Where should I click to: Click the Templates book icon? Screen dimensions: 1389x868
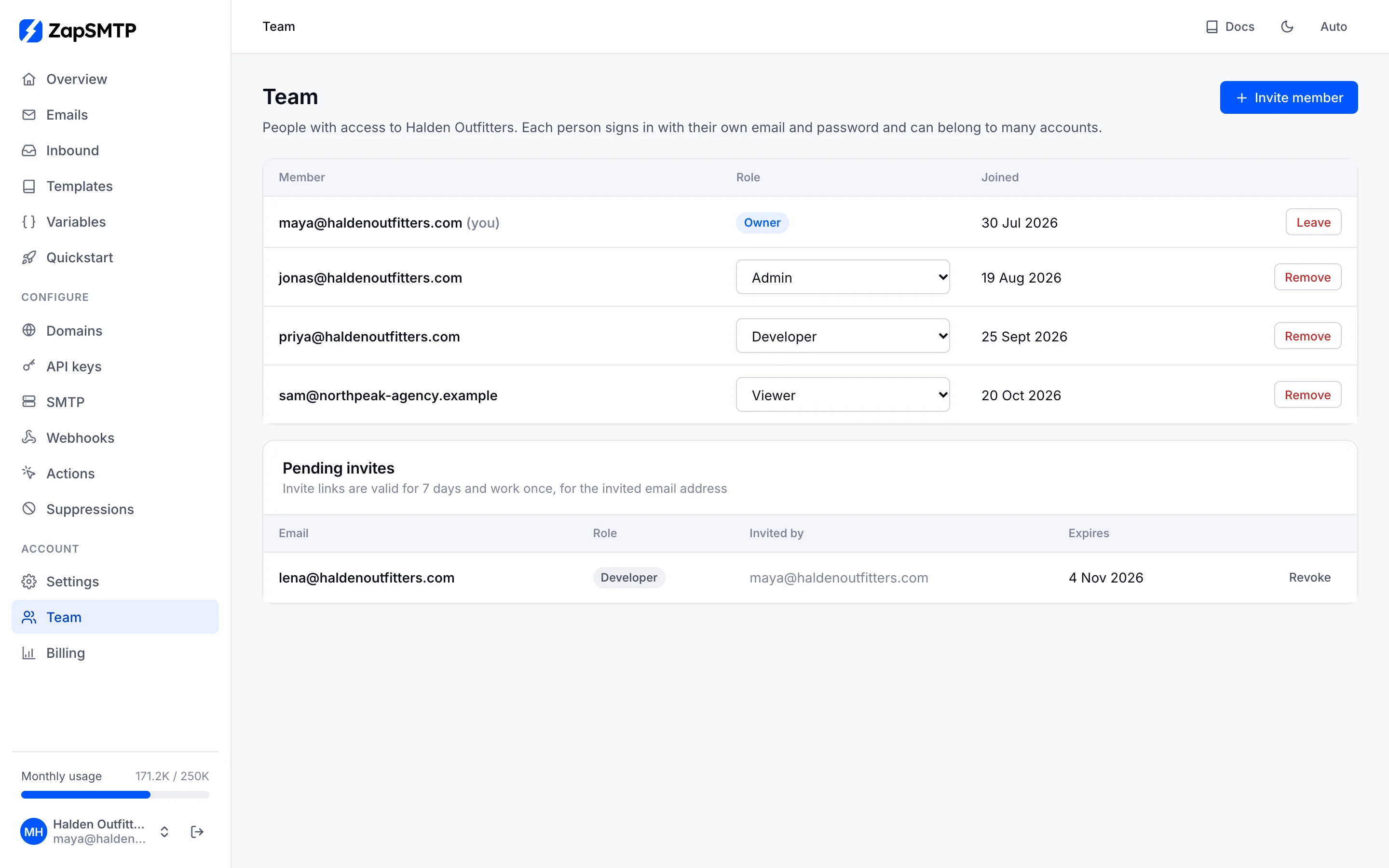(x=29, y=186)
